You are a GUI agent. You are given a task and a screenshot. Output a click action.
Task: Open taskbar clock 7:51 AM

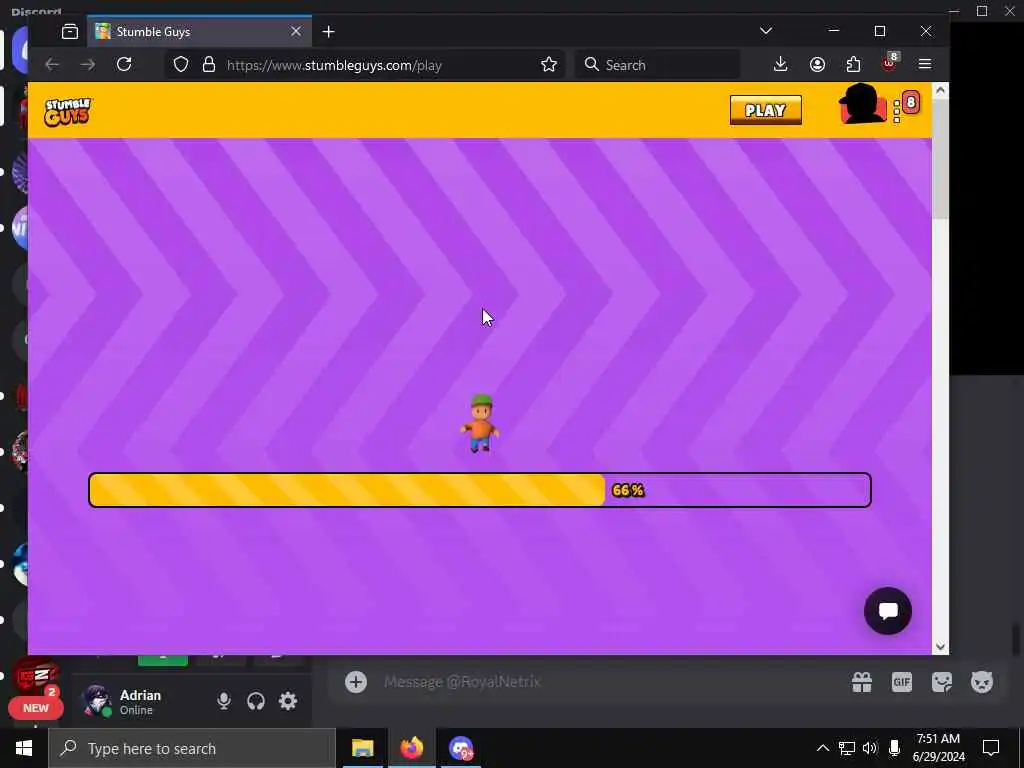938,748
